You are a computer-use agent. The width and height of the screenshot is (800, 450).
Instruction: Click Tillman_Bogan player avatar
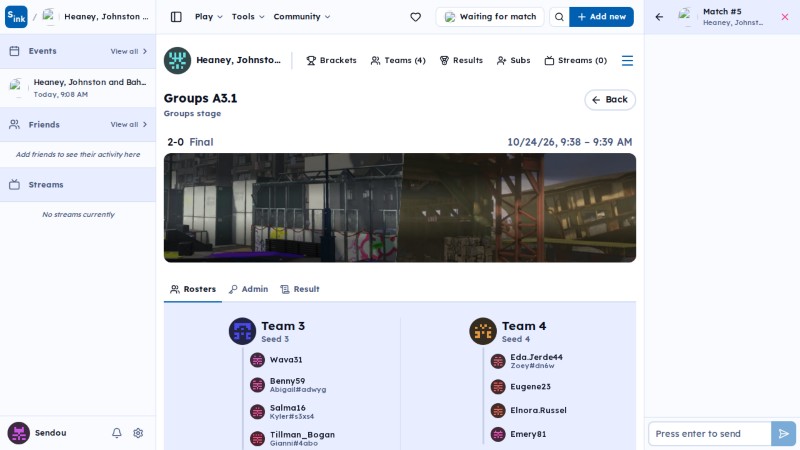click(258, 438)
